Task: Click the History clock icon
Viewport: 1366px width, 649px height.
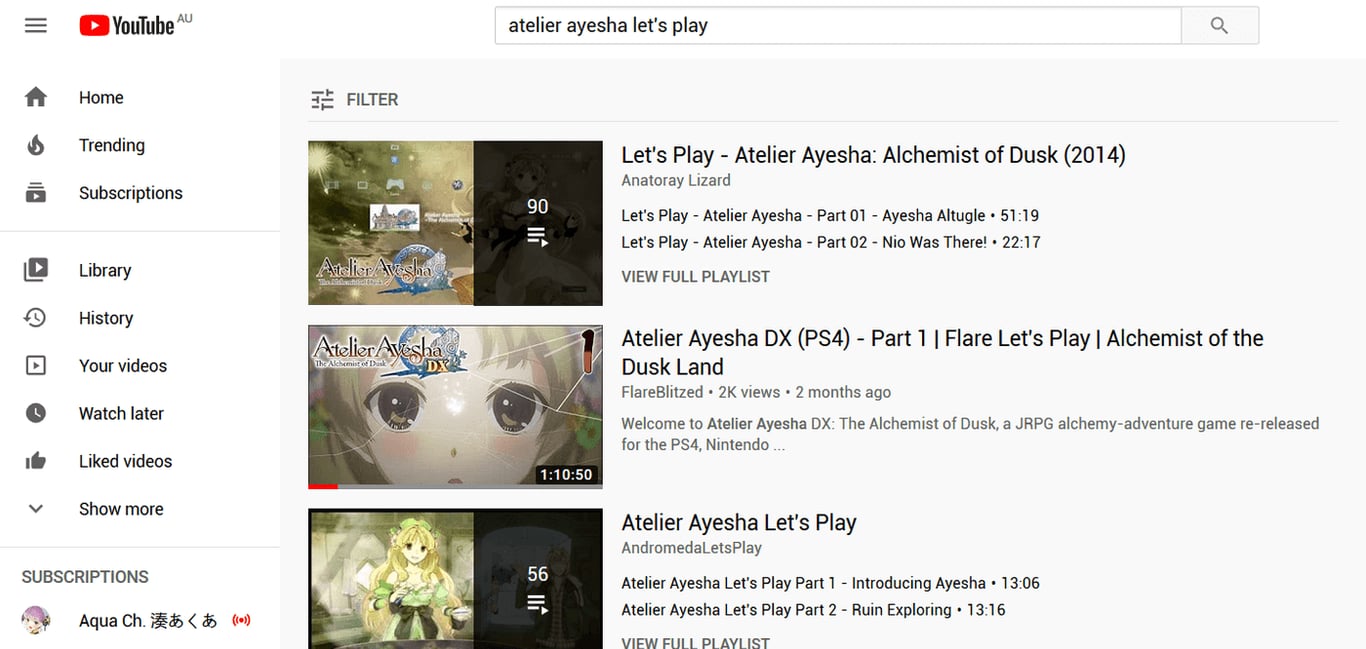Action: pos(36,318)
